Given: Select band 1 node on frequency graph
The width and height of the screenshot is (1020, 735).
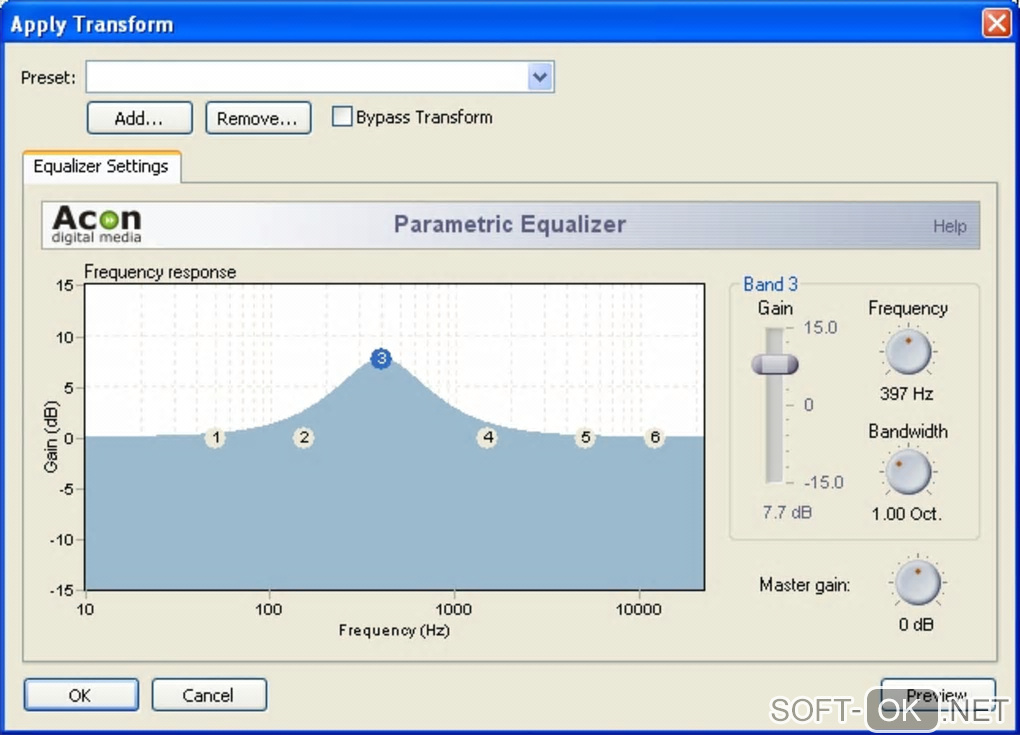Looking at the screenshot, I should point(215,437).
